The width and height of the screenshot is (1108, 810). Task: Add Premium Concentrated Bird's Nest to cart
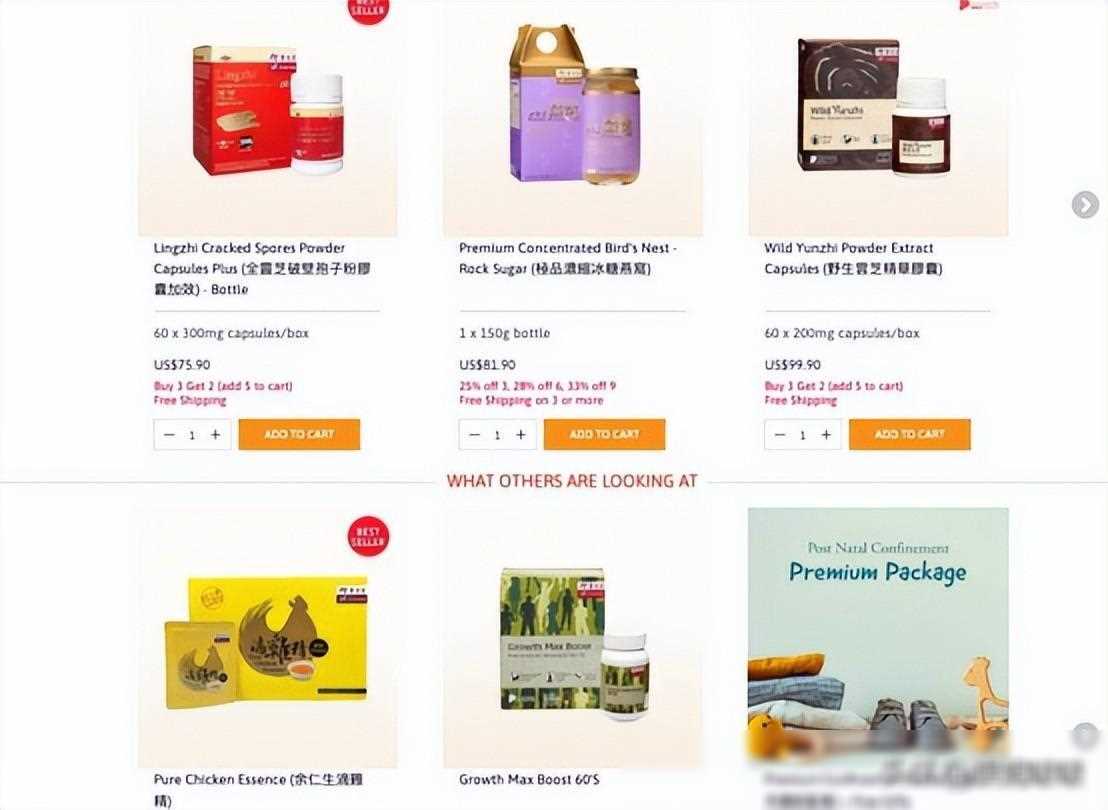point(604,434)
